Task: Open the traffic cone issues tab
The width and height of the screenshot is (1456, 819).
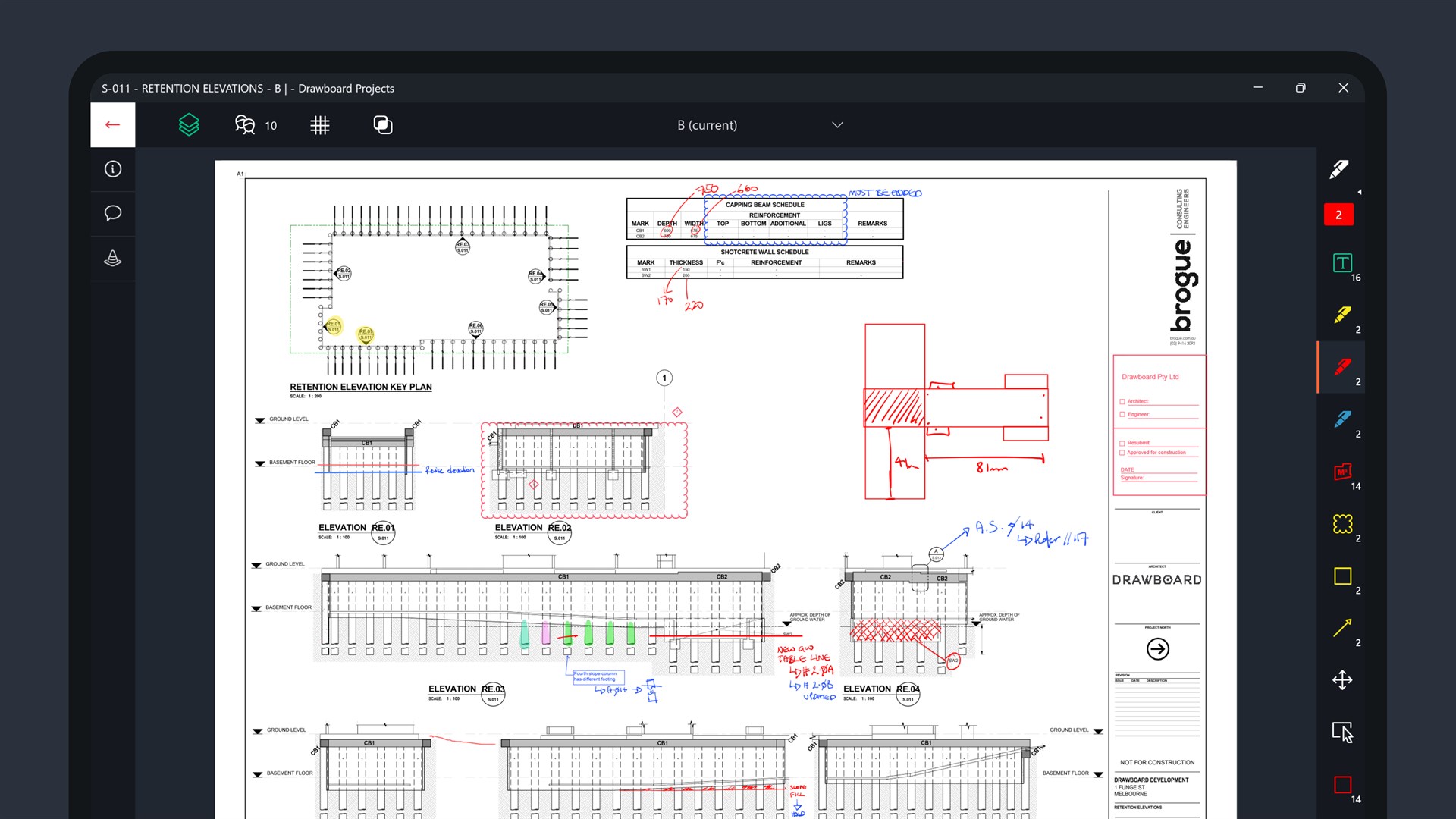Action: click(x=112, y=259)
